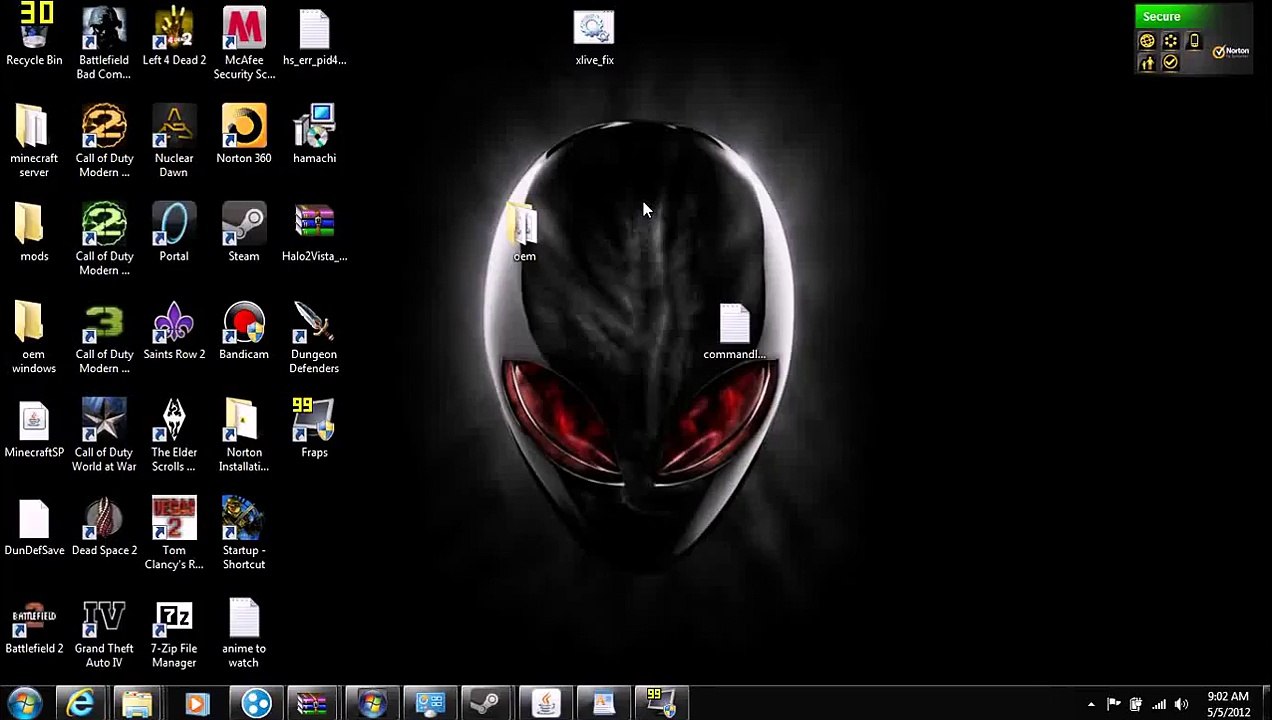This screenshot has width=1272, height=720.
Task: Click the Norton gadget globe icon
Action: click(x=1147, y=41)
